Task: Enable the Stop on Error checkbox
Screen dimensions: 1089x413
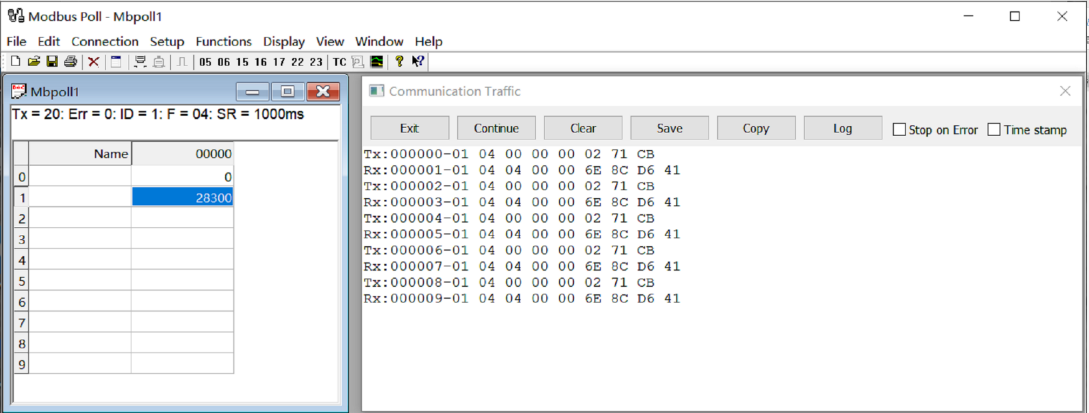Action: [899, 130]
